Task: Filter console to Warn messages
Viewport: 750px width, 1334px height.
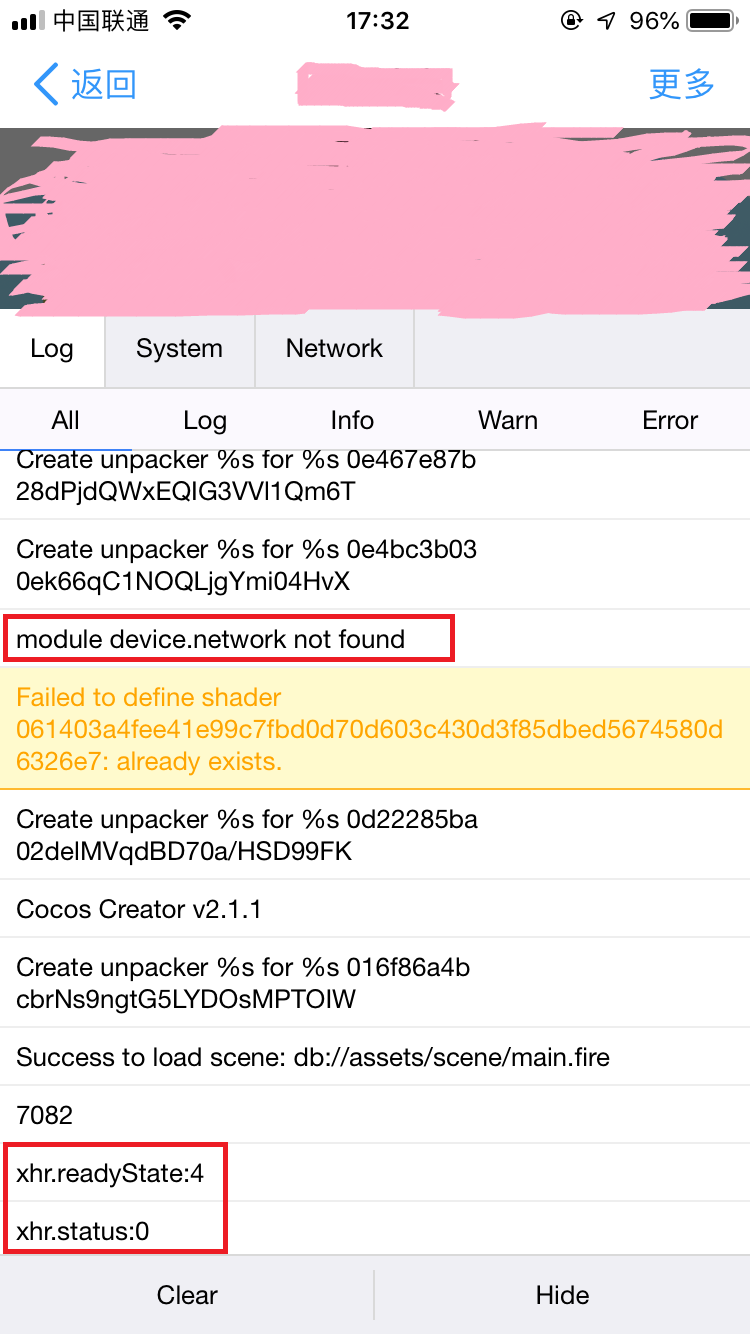Action: (508, 420)
